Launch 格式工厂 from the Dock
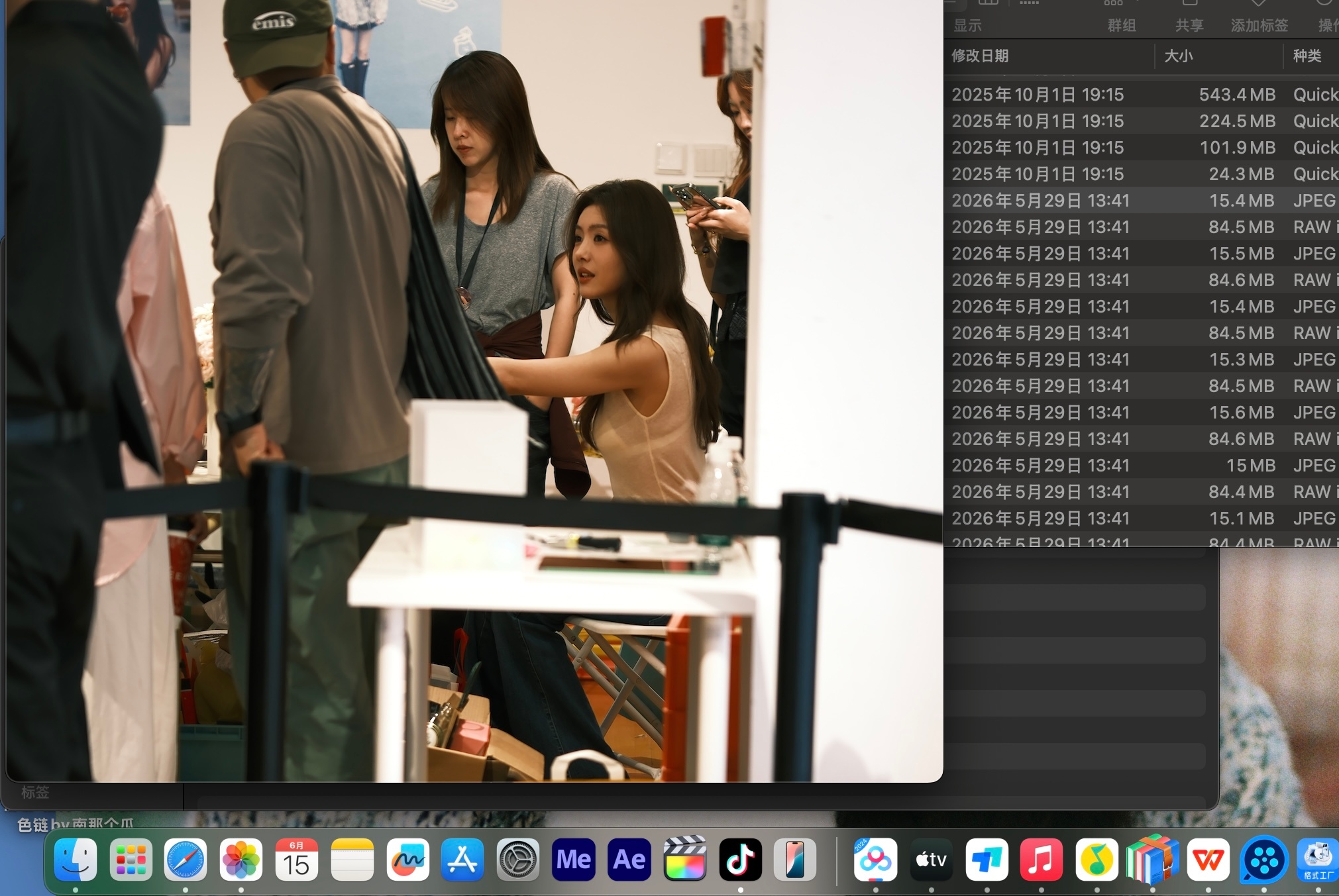 (x=1317, y=859)
